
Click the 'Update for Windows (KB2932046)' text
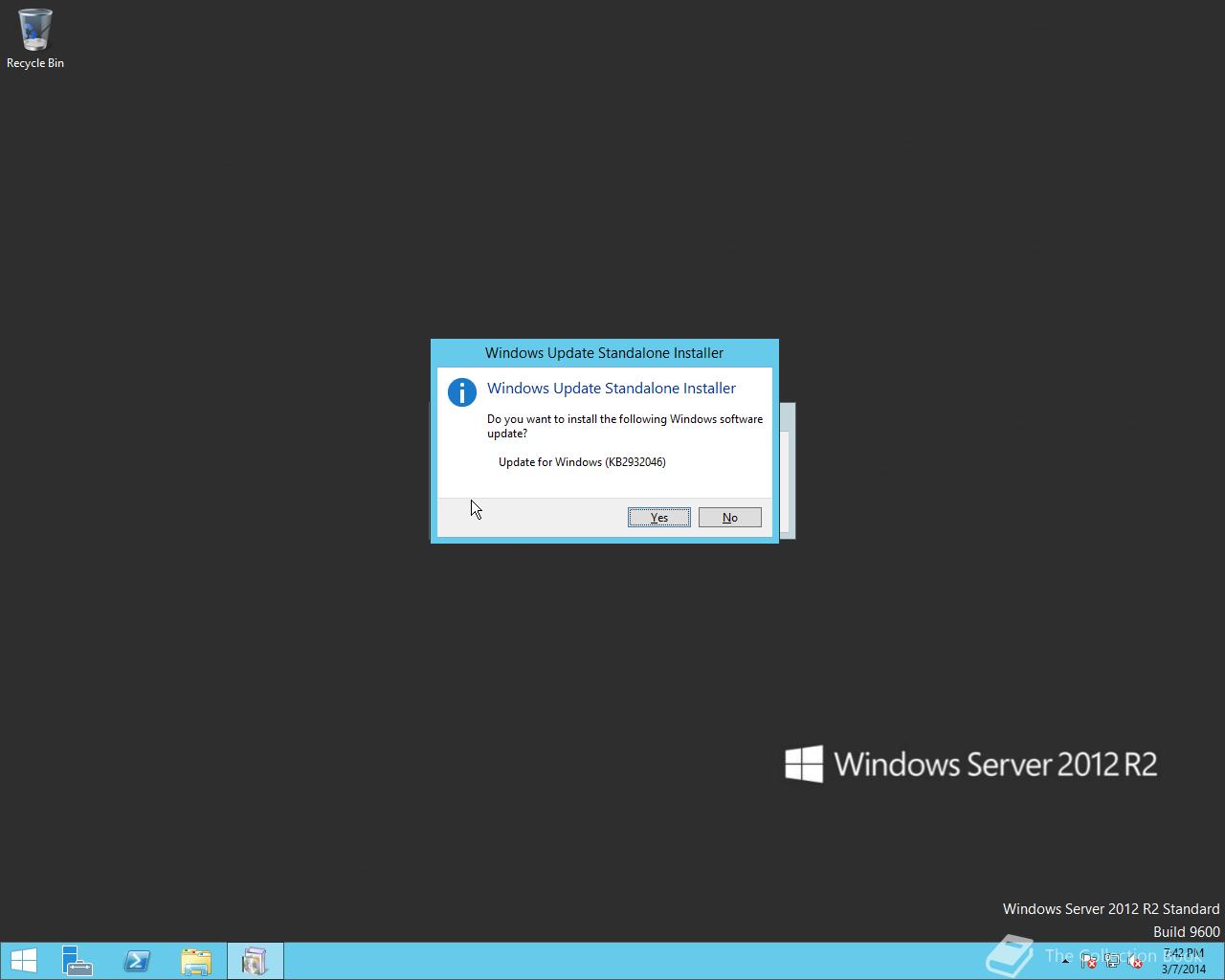coord(582,462)
